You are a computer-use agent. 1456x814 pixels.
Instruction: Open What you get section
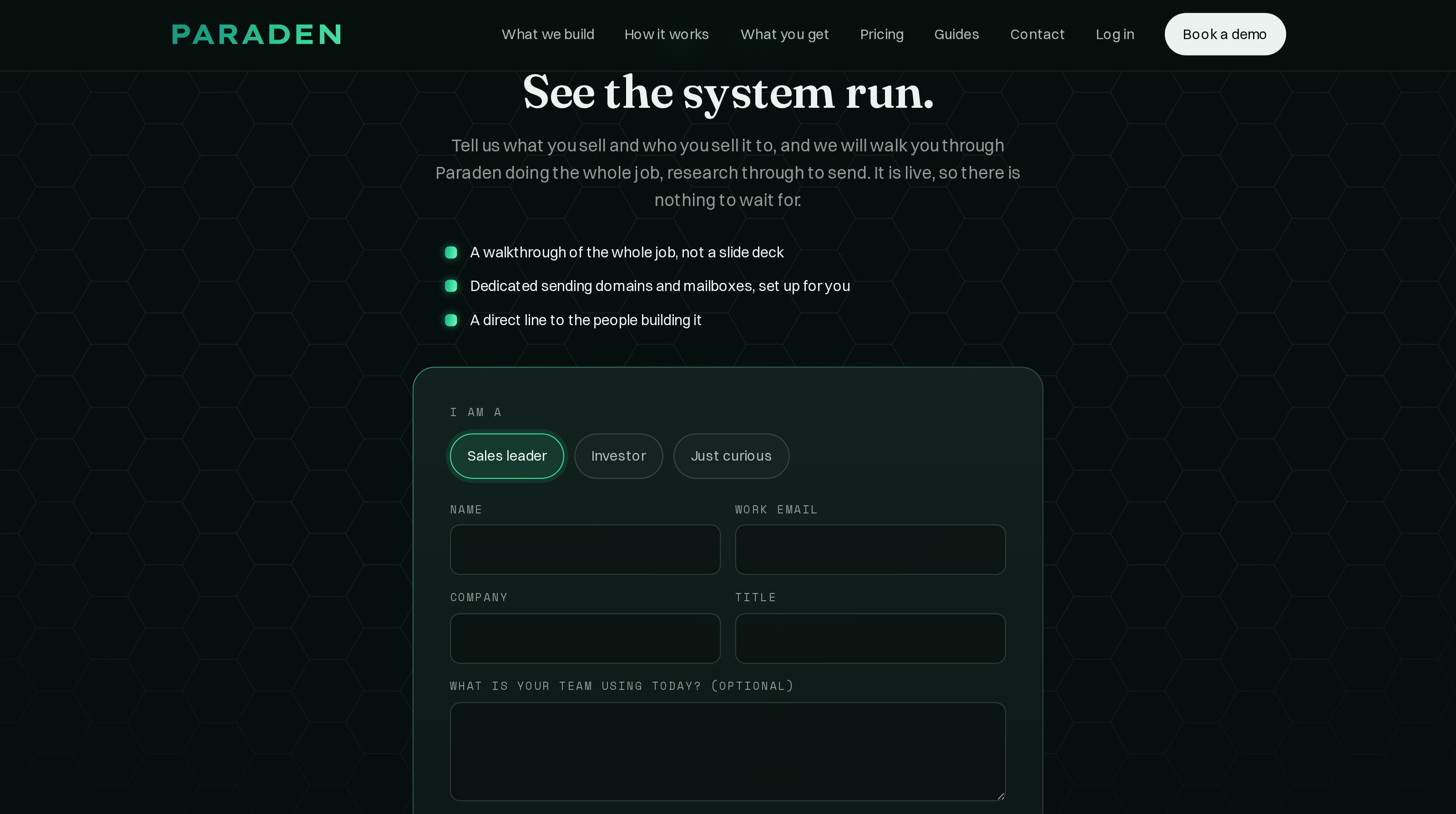[784, 35]
